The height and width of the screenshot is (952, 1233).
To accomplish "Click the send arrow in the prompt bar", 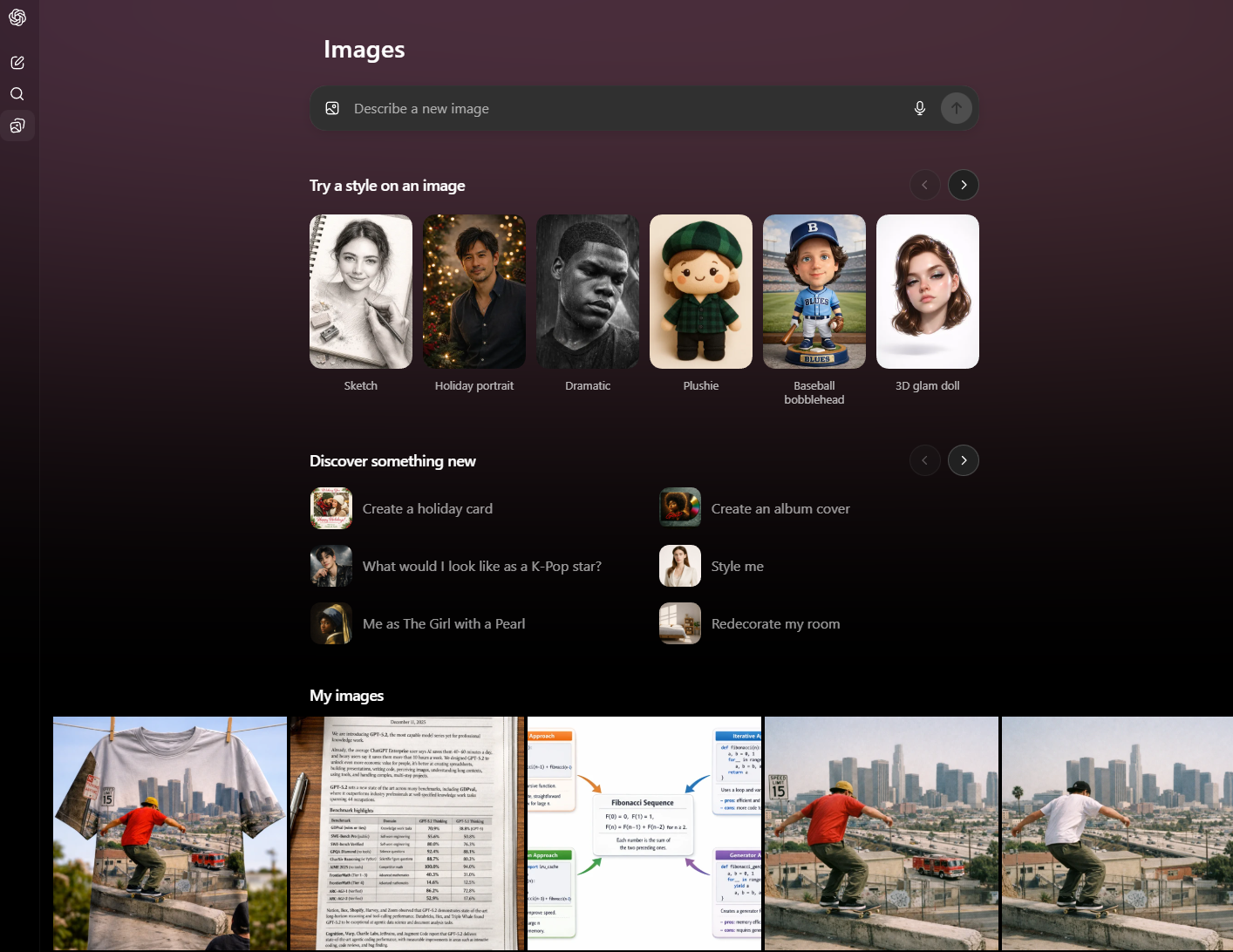I will pyautogui.click(x=956, y=108).
